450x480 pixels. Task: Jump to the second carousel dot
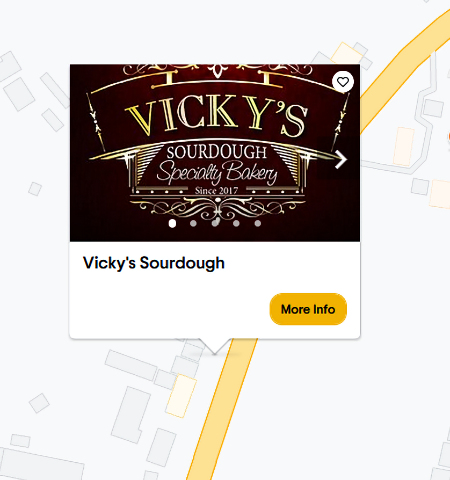(193, 223)
